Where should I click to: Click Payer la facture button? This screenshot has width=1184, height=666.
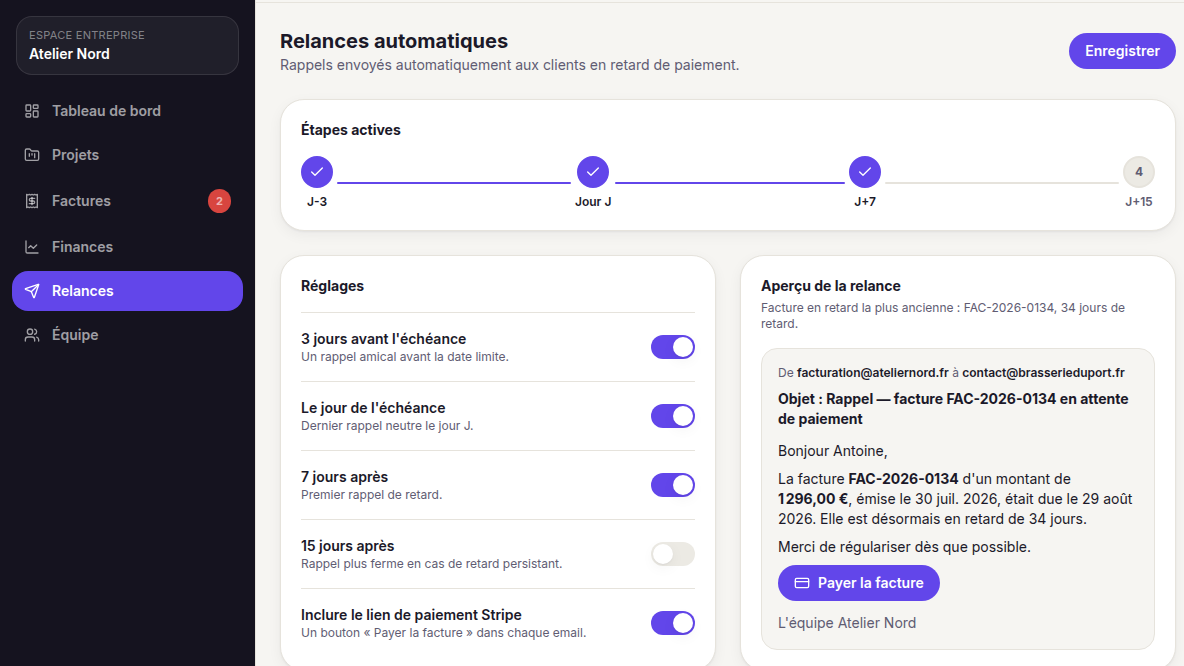(x=859, y=583)
